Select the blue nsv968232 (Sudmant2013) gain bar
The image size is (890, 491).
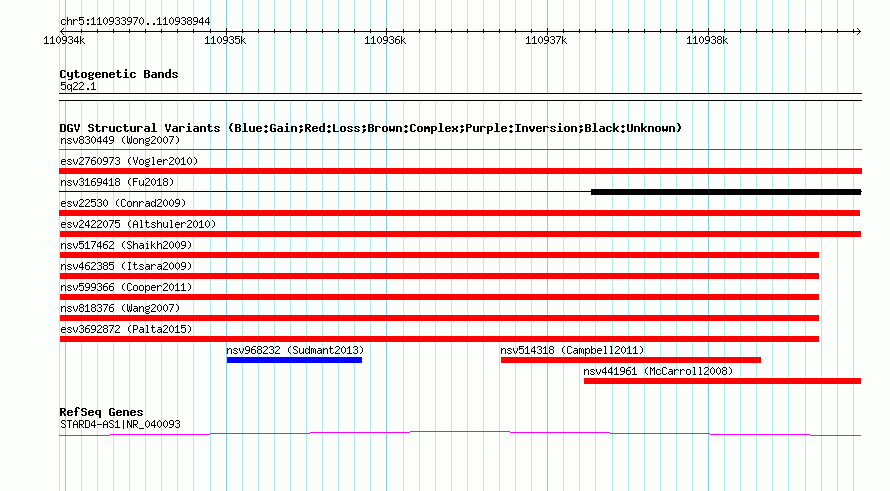(x=294, y=360)
